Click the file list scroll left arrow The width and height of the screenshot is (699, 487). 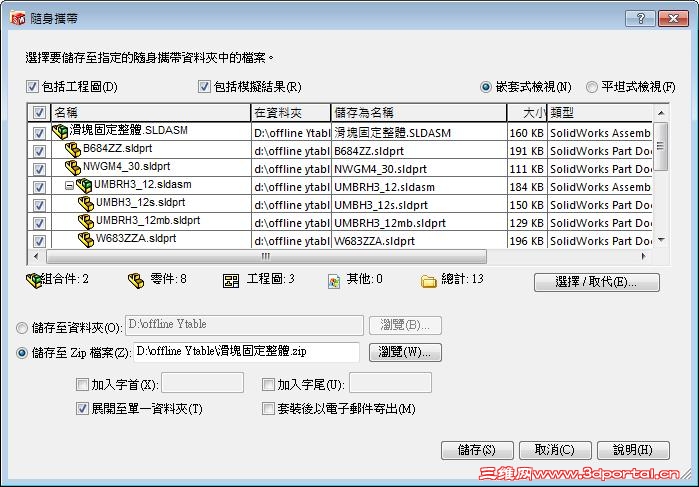click(36, 256)
